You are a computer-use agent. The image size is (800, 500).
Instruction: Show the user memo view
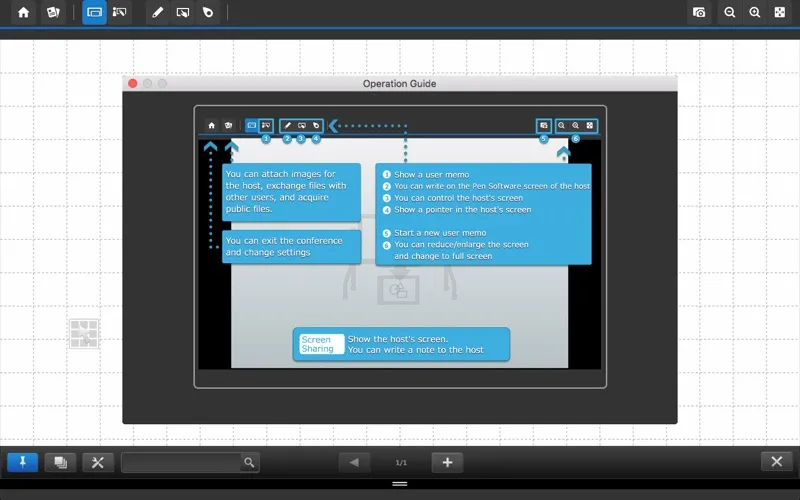coord(120,13)
